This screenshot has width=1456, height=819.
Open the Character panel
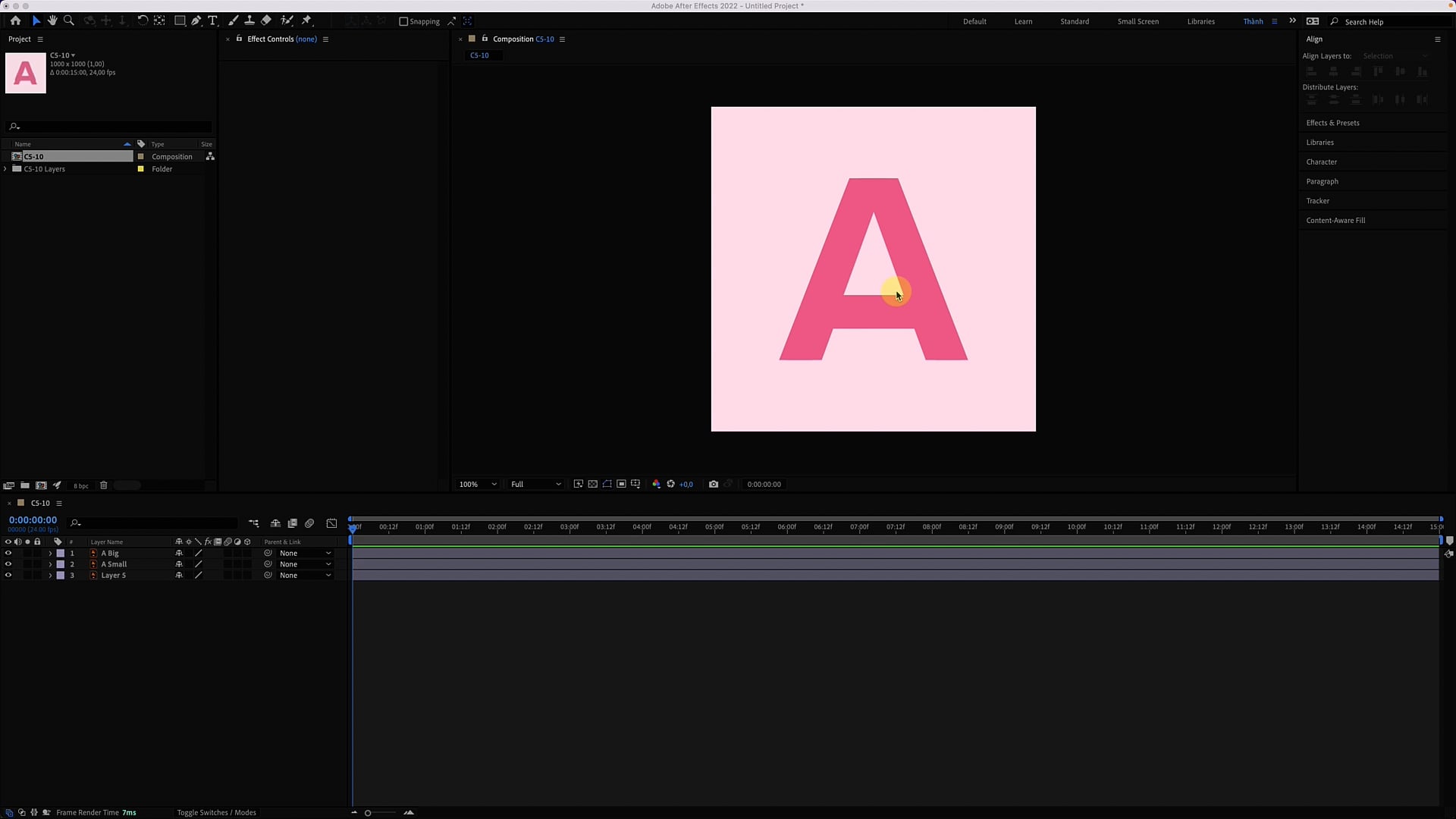tap(1321, 162)
